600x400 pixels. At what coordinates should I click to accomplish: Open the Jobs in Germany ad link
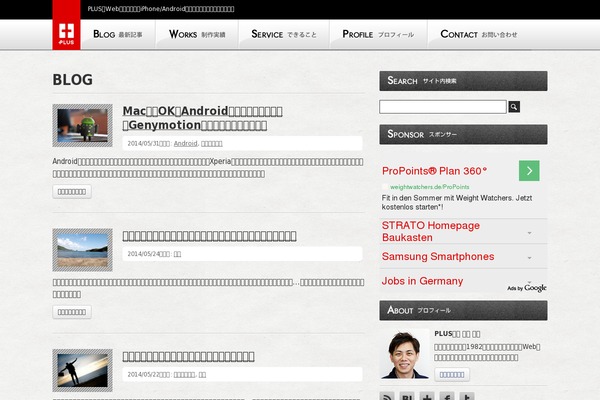pos(422,281)
